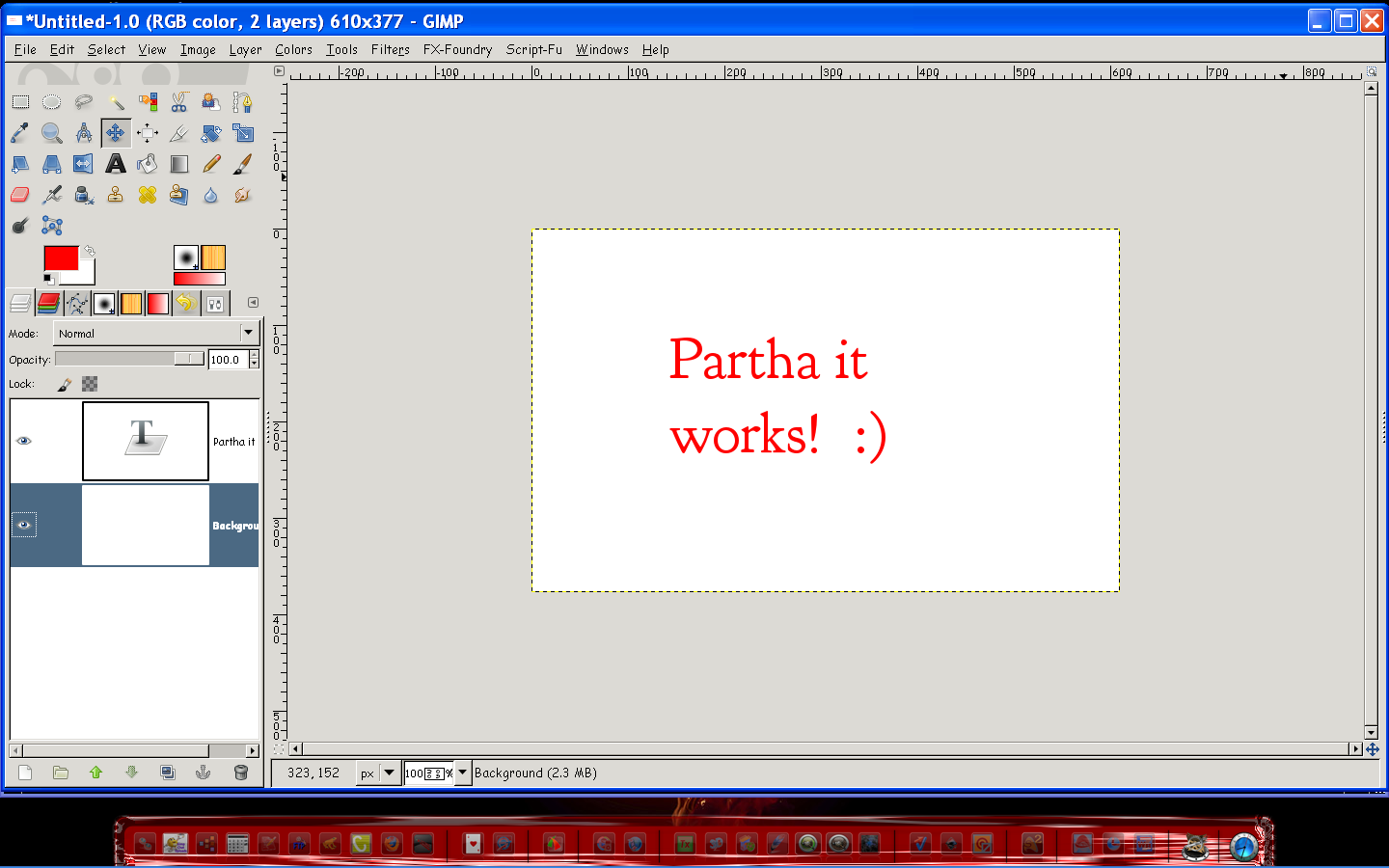This screenshot has width=1389, height=868.
Task: Toggle the lock alpha channel checkerboard
Action: click(90, 384)
